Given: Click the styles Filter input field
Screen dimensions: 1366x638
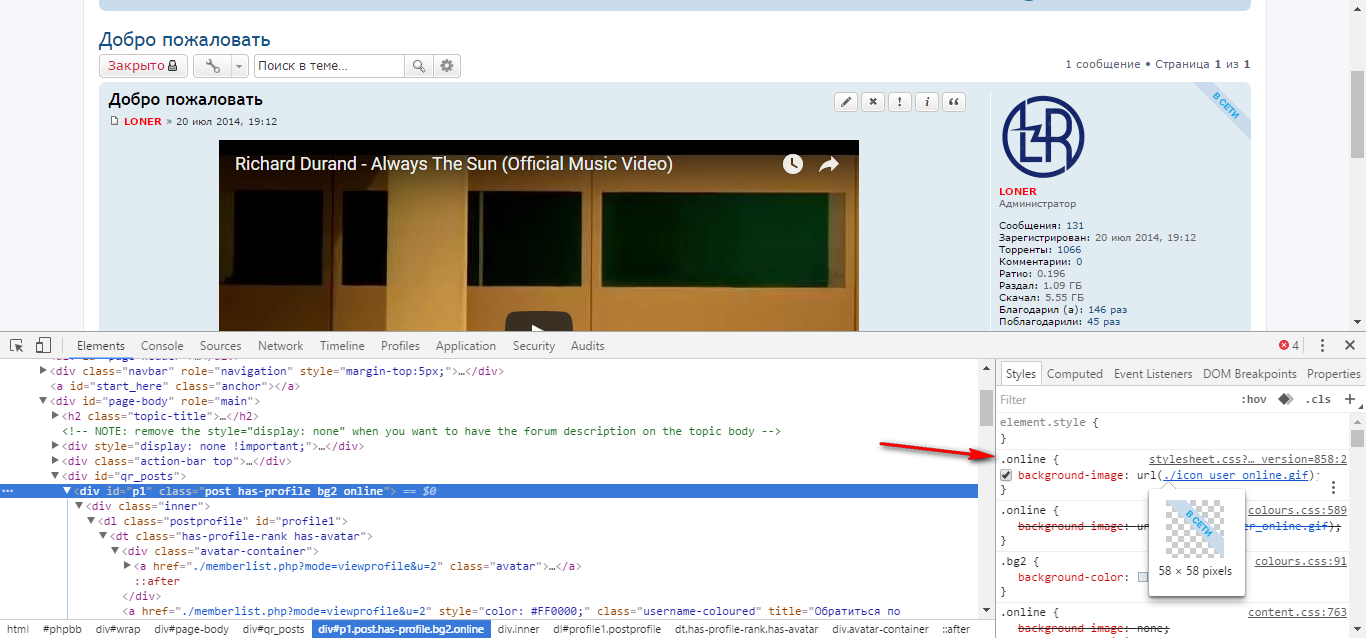Looking at the screenshot, I should [x=1115, y=400].
